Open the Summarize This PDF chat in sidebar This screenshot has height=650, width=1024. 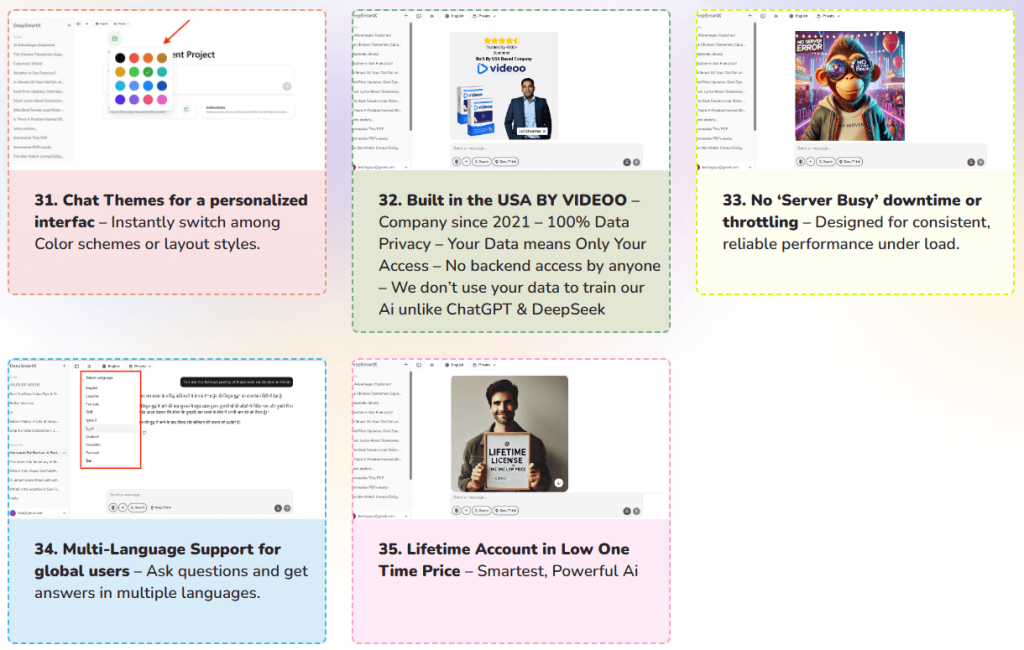coord(36,137)
